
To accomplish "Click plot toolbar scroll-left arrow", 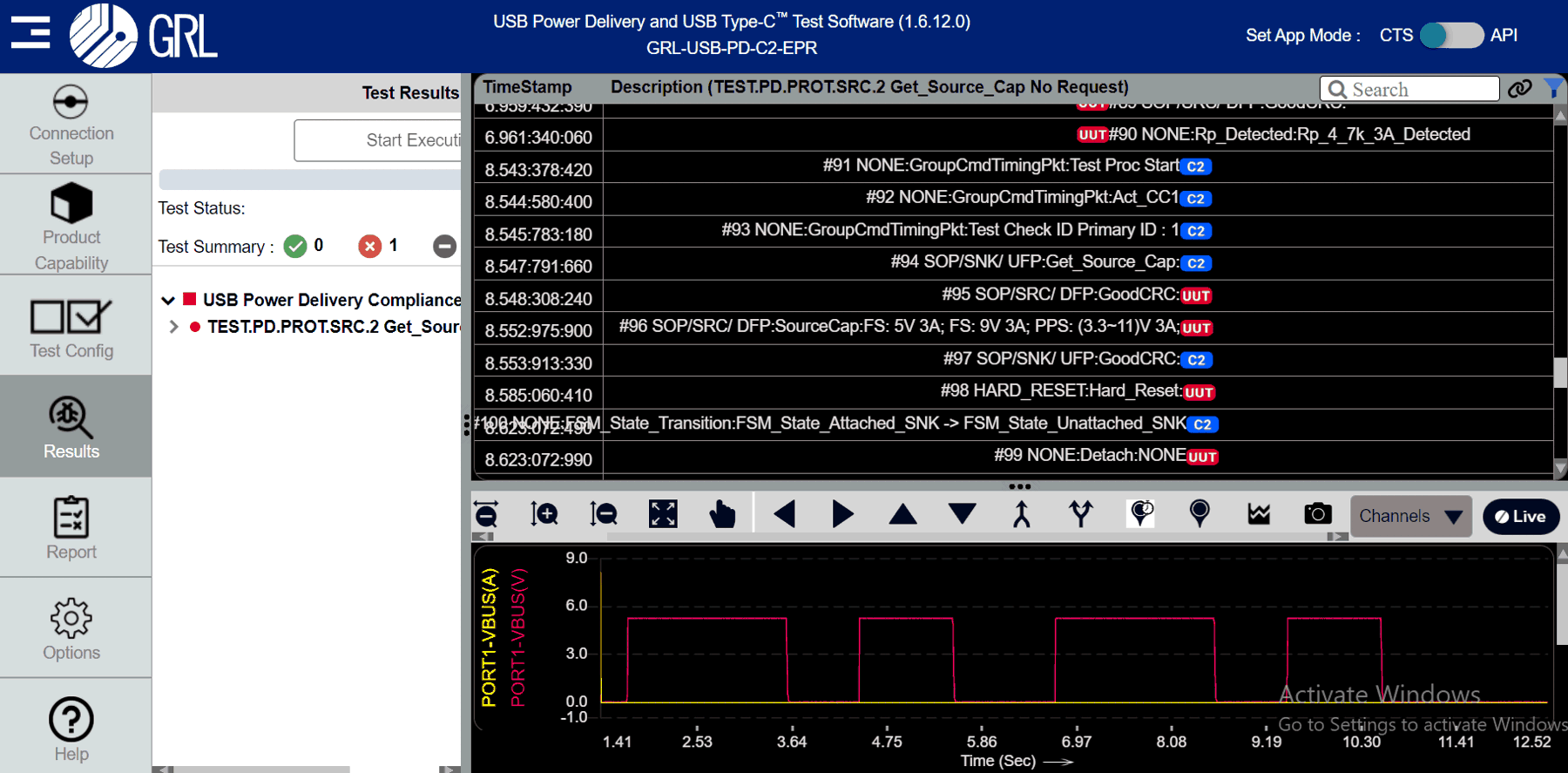I will click(x=483, y=537).
